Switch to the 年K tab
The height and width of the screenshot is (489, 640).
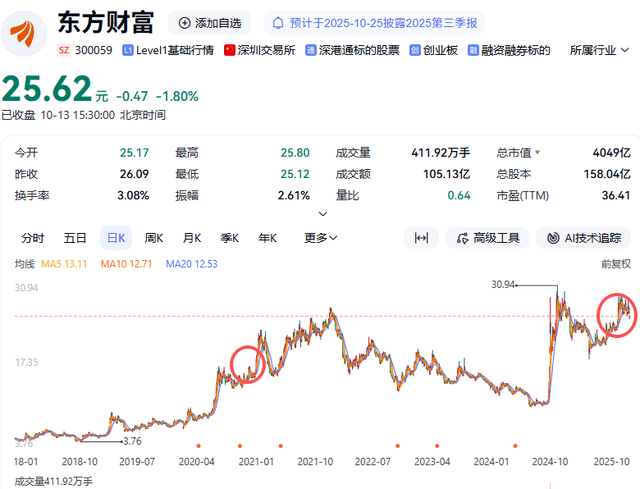coord(267,238)
